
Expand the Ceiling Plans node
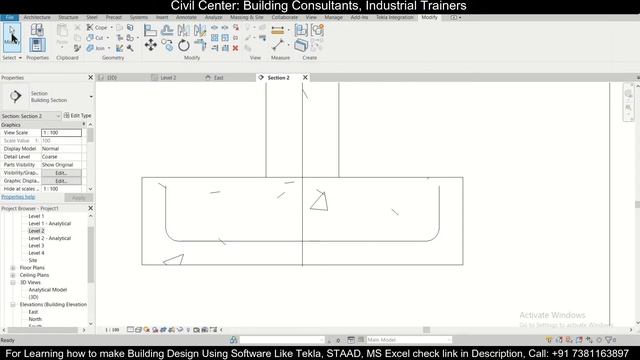point(13,275)
